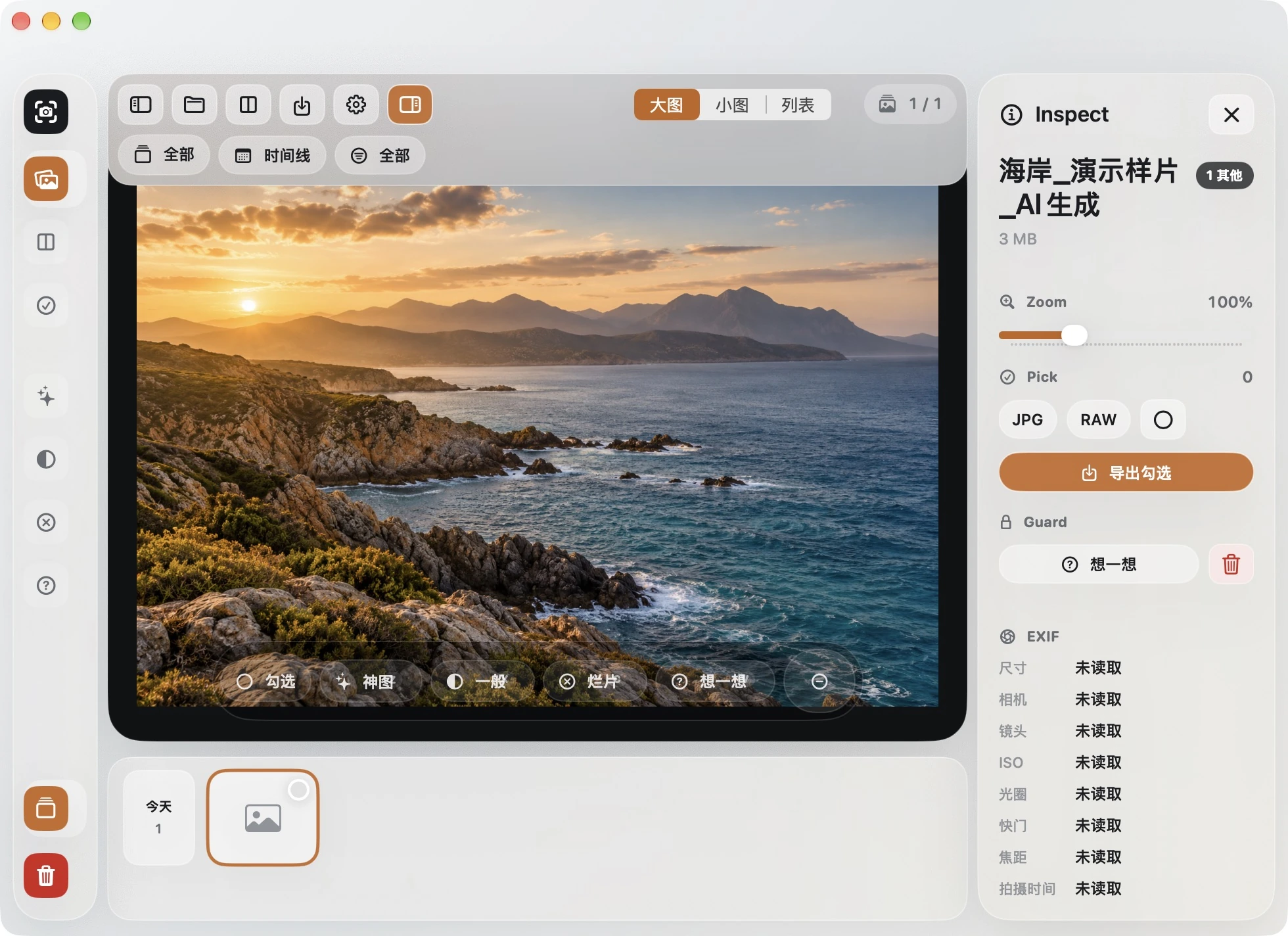Switch to 大图 view tab
This screenshot has width=1288, height=936.
click(x=666, y=105)
